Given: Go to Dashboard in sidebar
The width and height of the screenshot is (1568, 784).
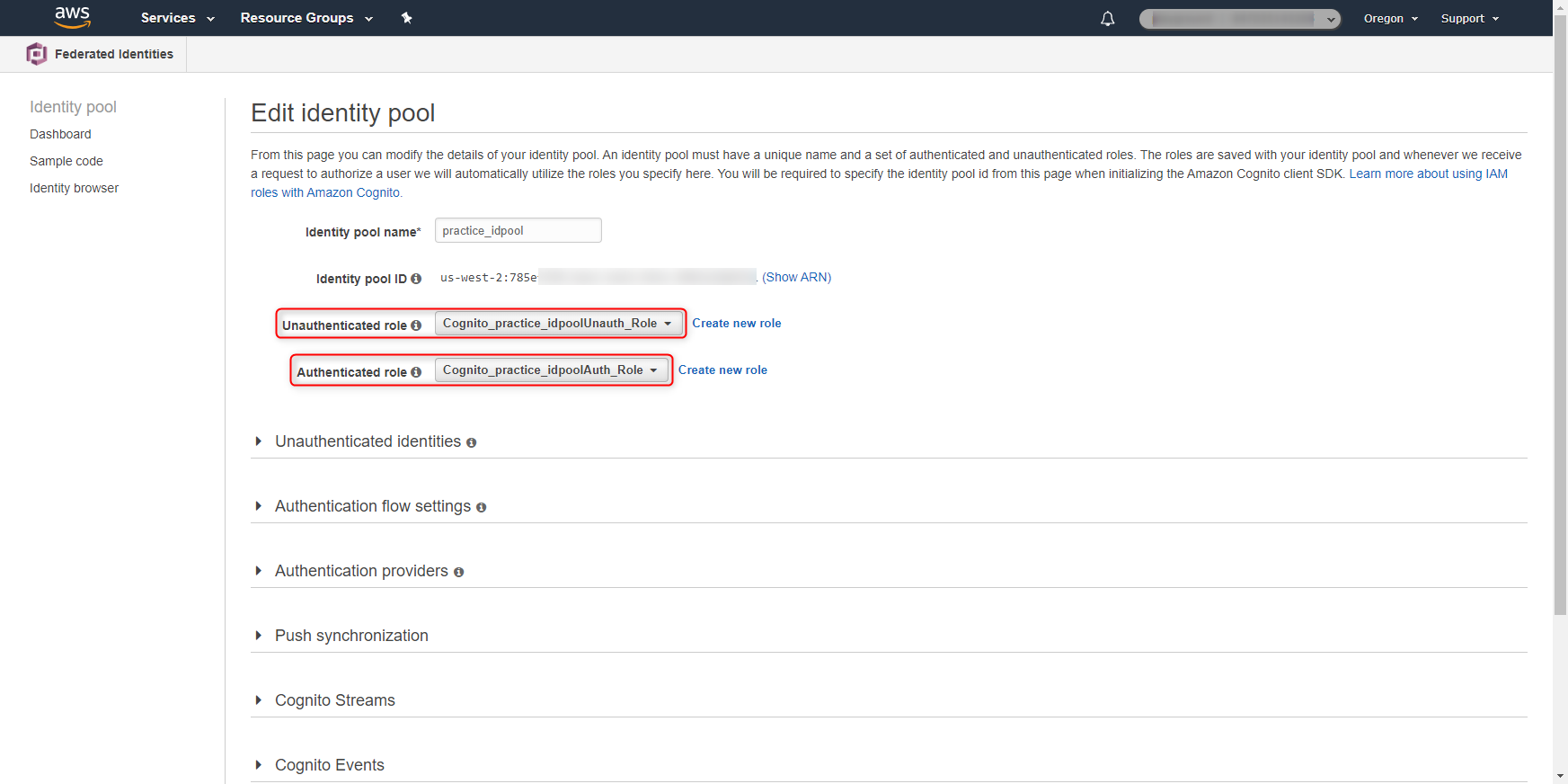Looking at the screenshot, I should pos(60,134).
